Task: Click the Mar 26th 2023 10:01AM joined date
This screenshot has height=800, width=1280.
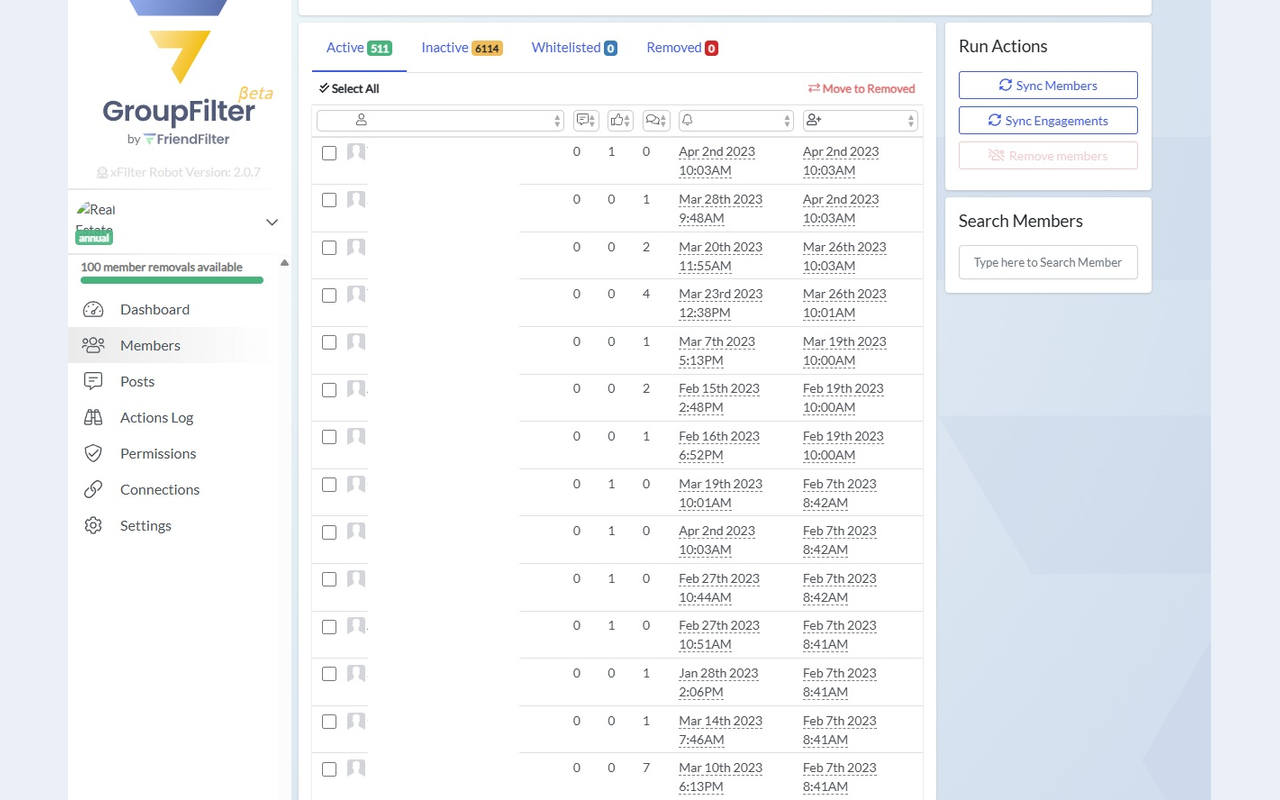Action: coord(845,303)
